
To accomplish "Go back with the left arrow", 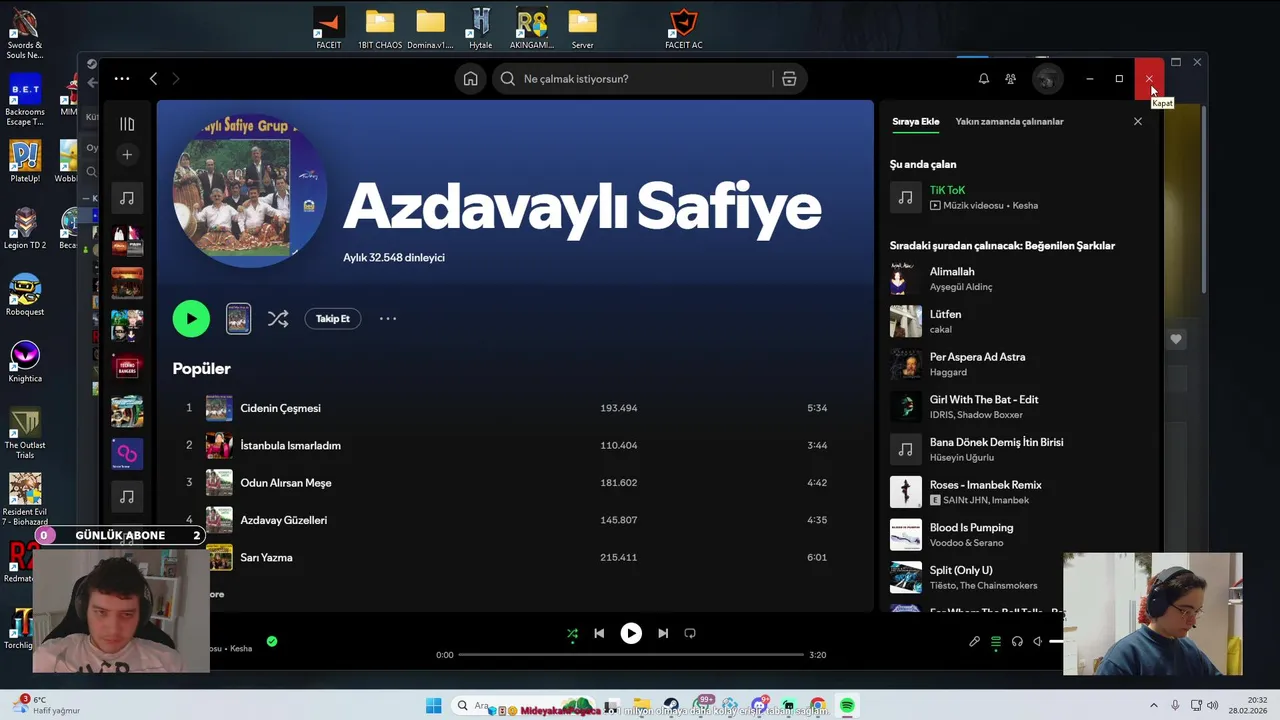I will coord(153,79).
